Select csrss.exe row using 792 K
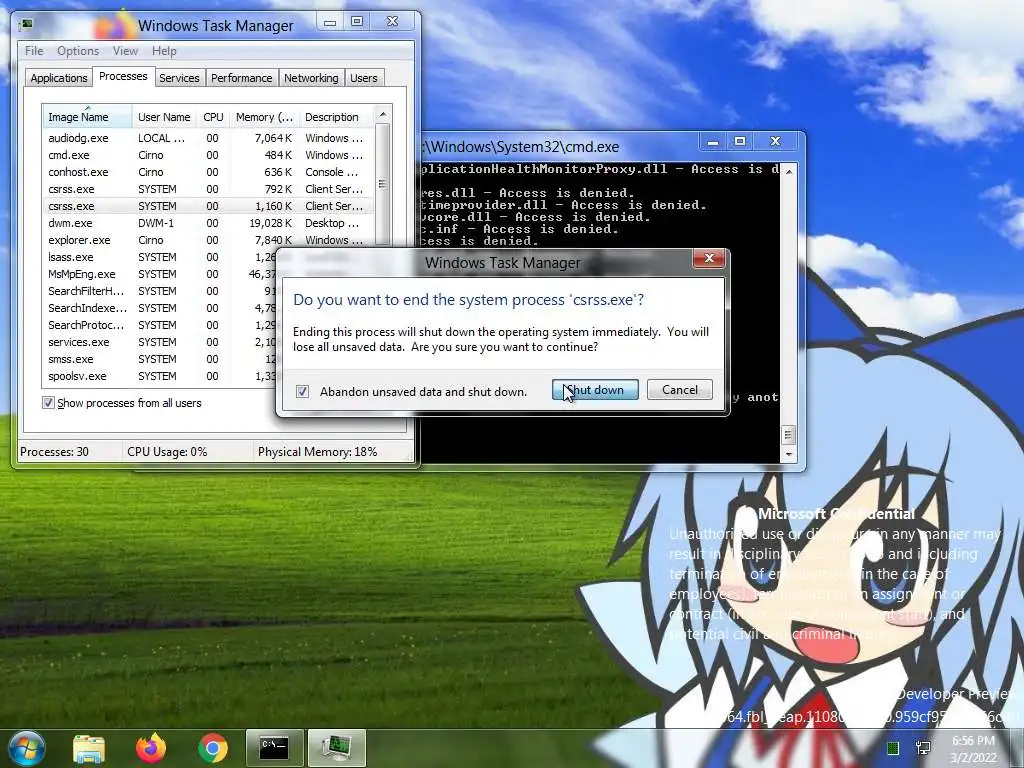The width and height of the screenshot is (1024, 768). click(x=209, y=189)
